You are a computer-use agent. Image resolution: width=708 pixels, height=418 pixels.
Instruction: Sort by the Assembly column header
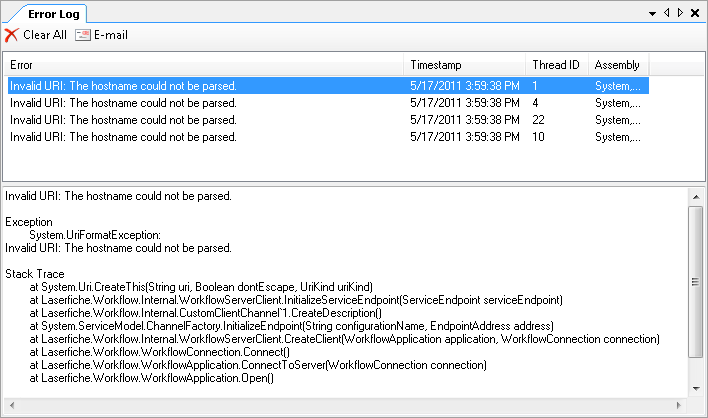(x=617, y=65)
